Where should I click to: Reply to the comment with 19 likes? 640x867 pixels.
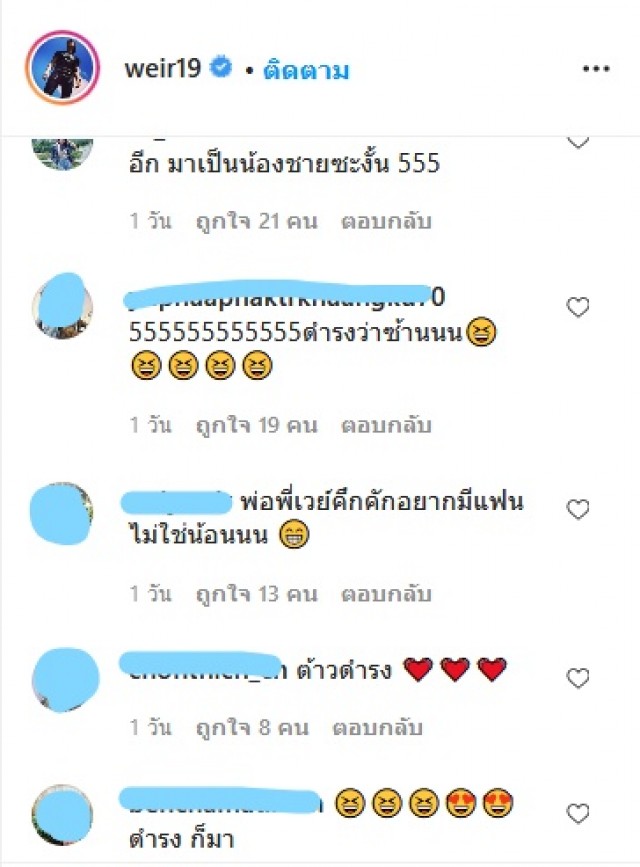[x=386, y=425]
